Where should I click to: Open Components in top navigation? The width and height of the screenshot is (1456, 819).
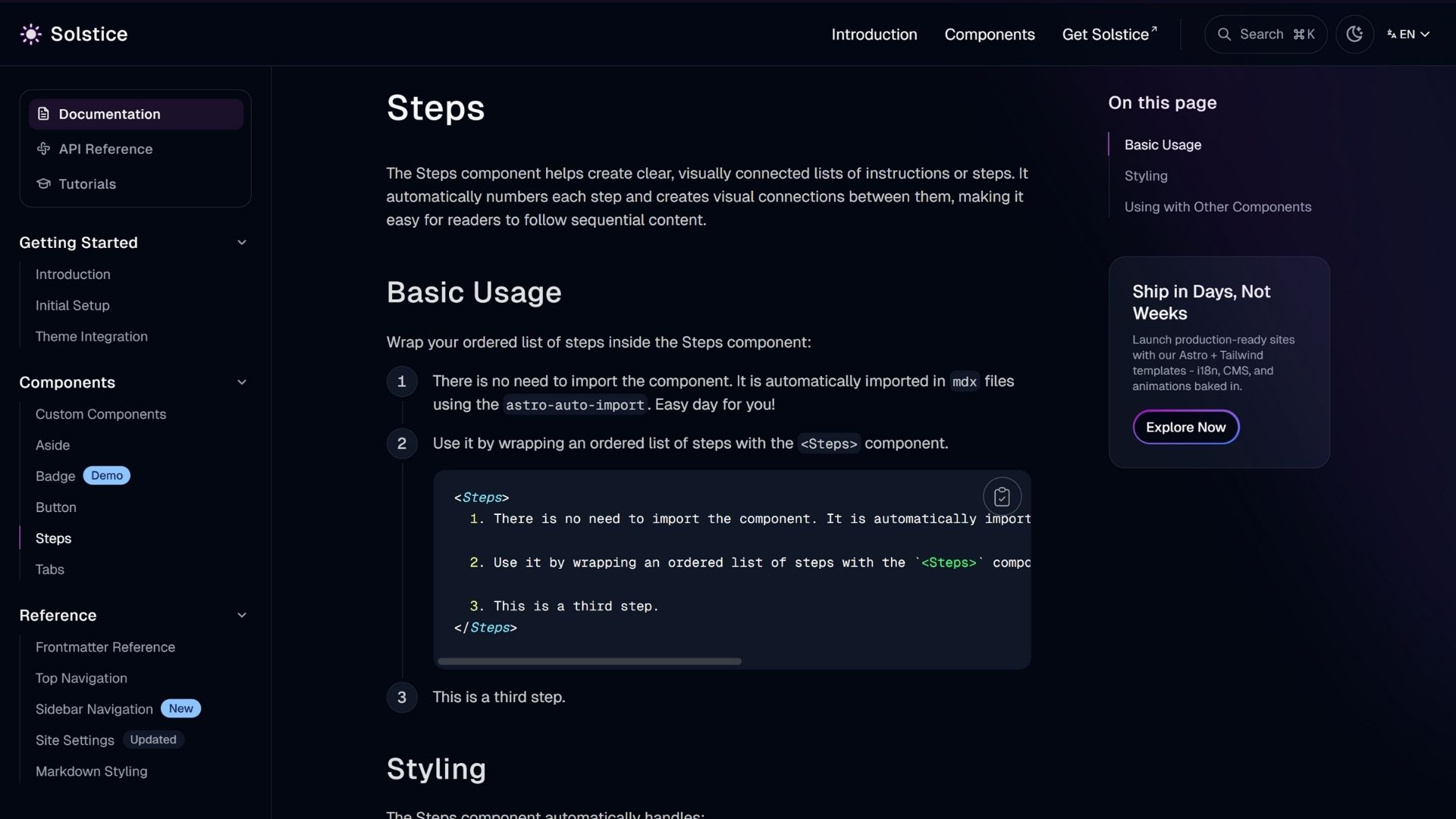click(x=989, y=34)
